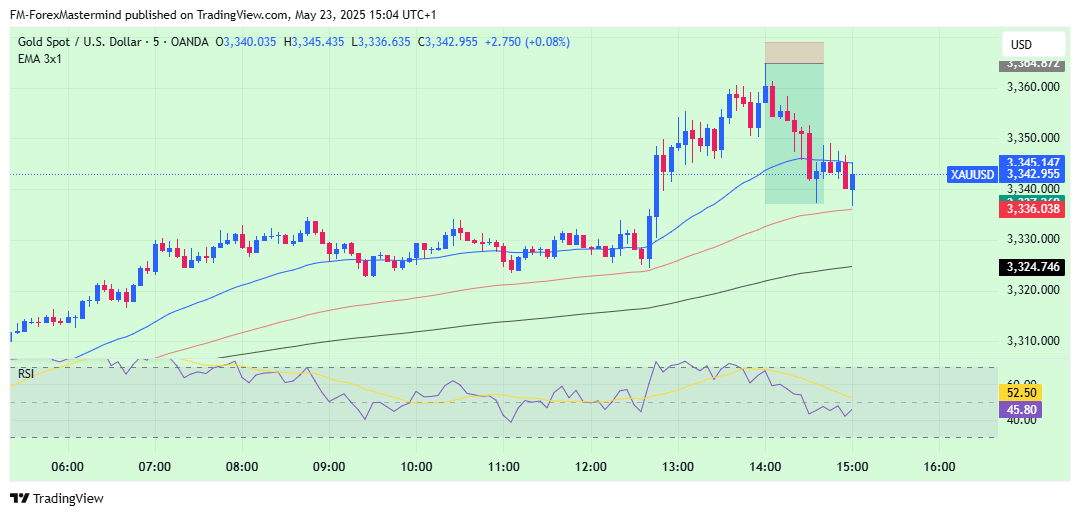Click the 3,330.000 price axis label
This screenshot has width=1080, height=516.
1032,239
